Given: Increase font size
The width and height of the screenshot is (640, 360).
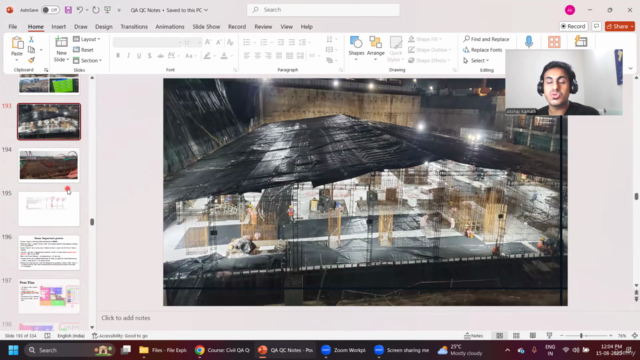Looking at the screenshot, I should [x=208, y=42].
